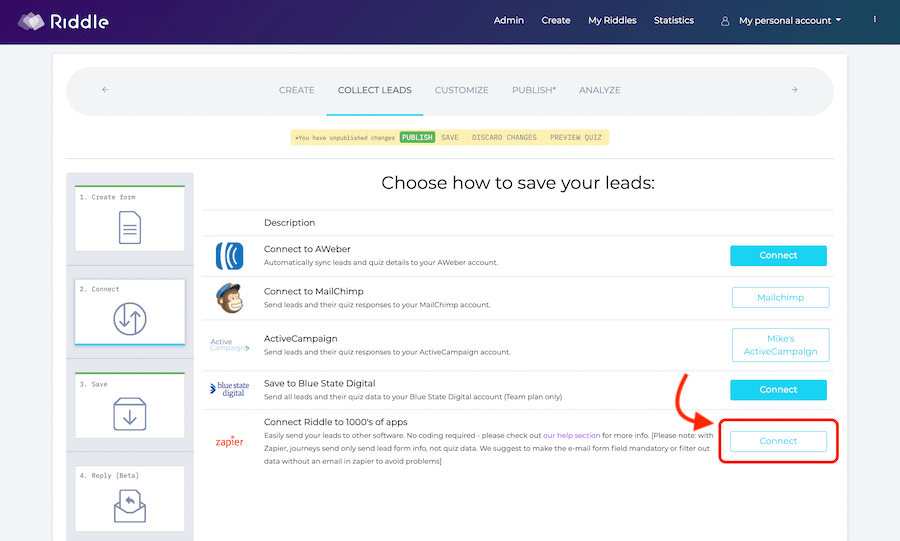Screen dimensions: 900x541
Task: Click the Riddle logo
Action: coord(63,21)
